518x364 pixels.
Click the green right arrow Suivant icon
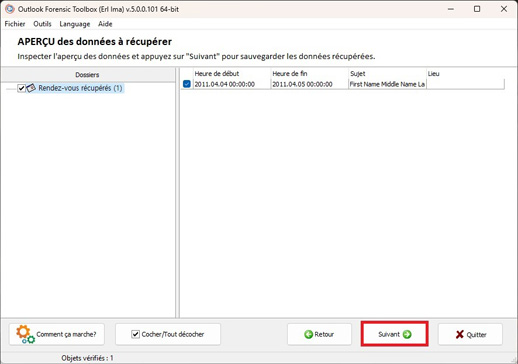click(407, 334)
